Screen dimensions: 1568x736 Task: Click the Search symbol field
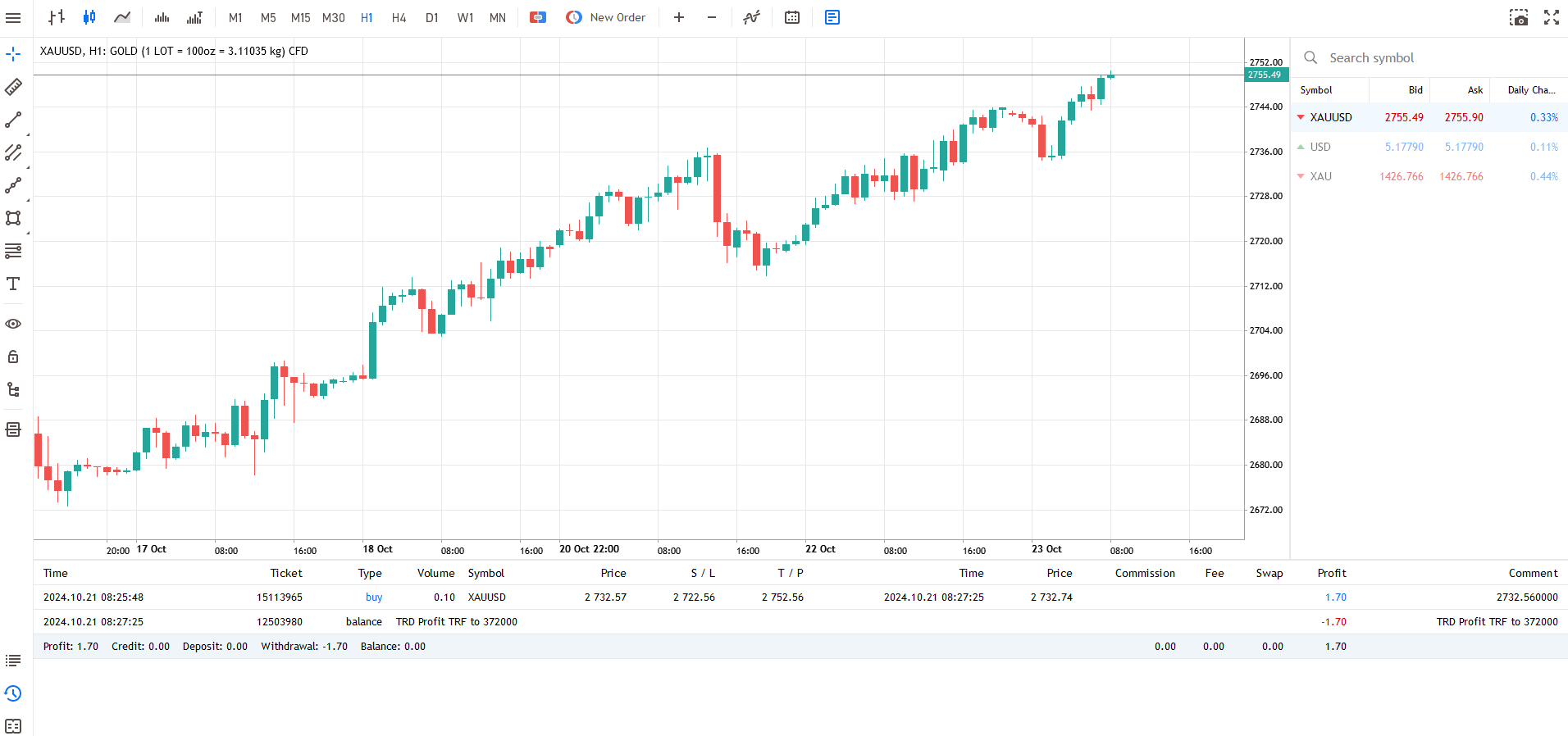click(x=1427, y=57)
